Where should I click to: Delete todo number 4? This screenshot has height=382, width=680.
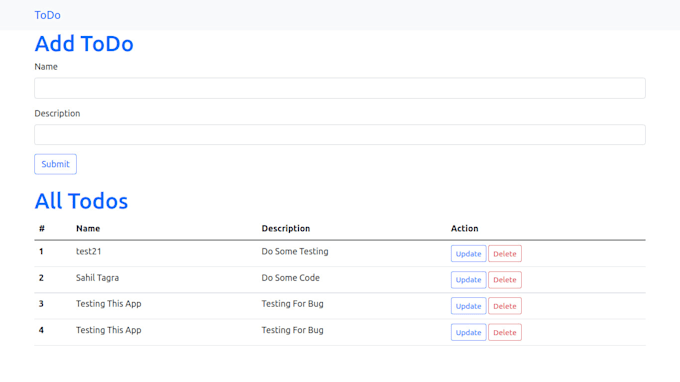[505, 332]
